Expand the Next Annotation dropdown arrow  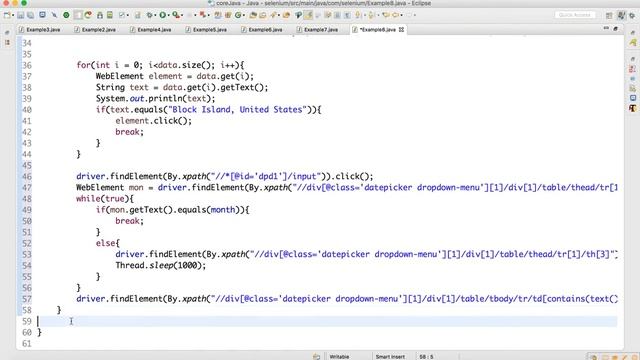click(364, 15)
